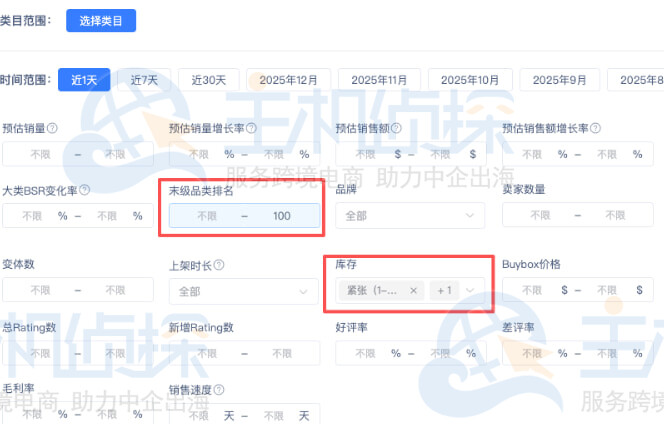Open the 品牌 dropdown
The width and height of the screenshot is (664, 424).
410,216
